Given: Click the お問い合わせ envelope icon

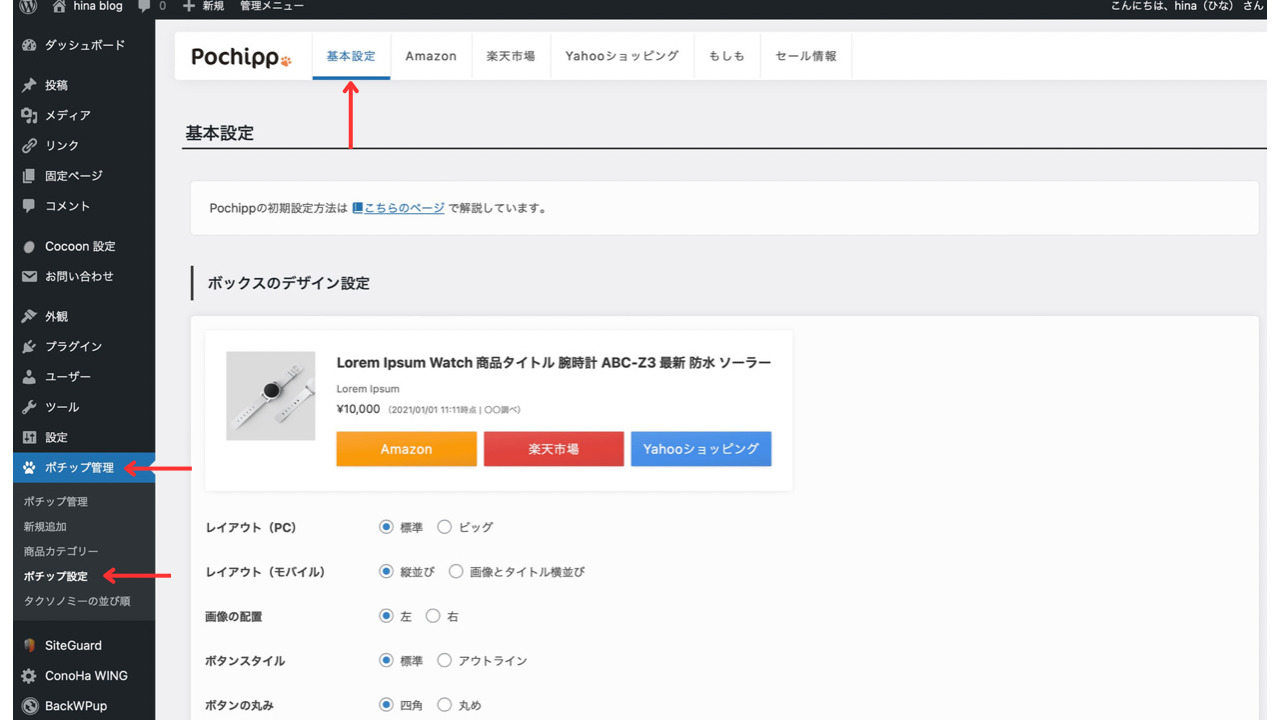Looking at the screenshot, I should pos(29,276).
